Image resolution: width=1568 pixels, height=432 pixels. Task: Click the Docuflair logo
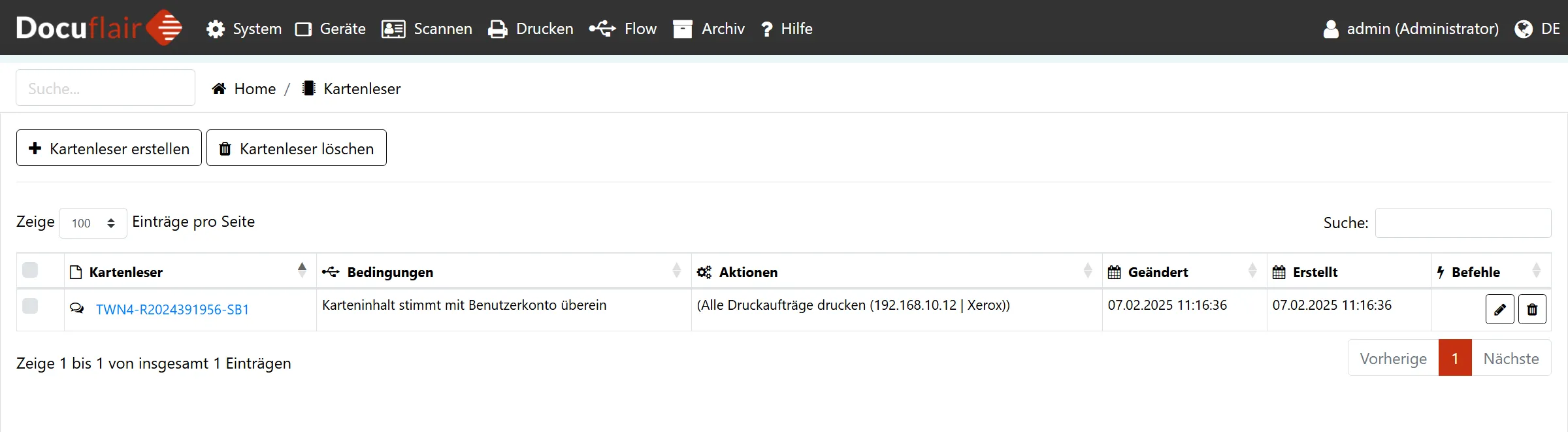99,28
